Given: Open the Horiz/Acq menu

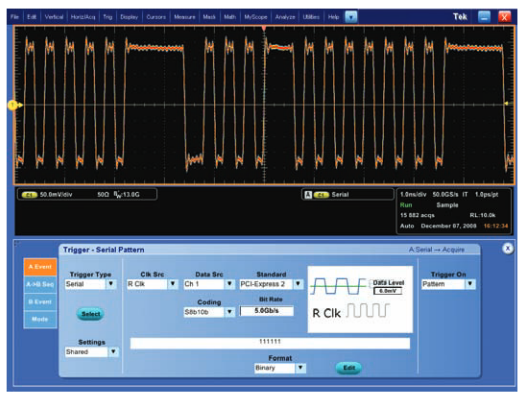Looking at the screenshot, I should click(83, 17).
